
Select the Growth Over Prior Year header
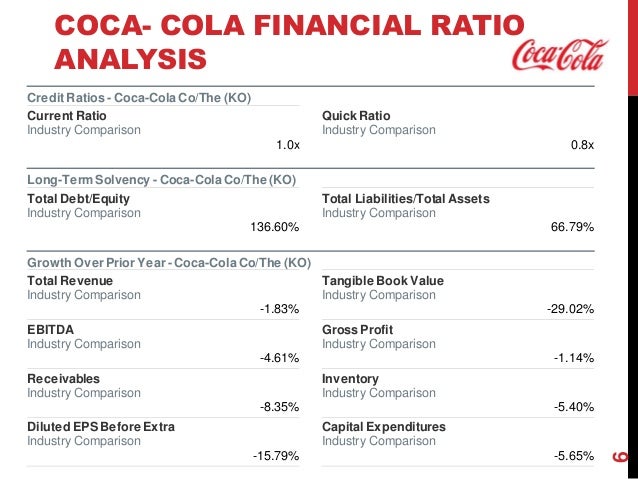169,263
